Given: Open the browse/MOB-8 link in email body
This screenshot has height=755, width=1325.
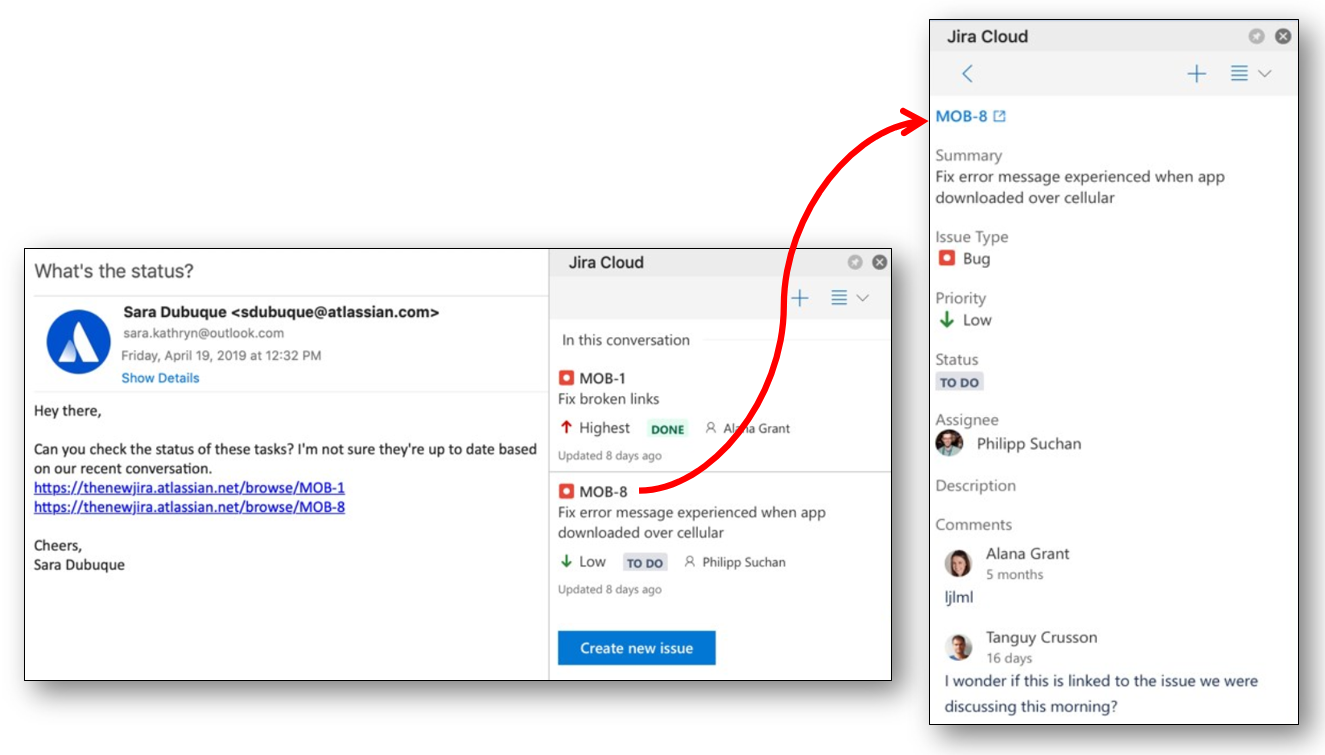Looking at the screenshot, I should click(x=189, y=507).
